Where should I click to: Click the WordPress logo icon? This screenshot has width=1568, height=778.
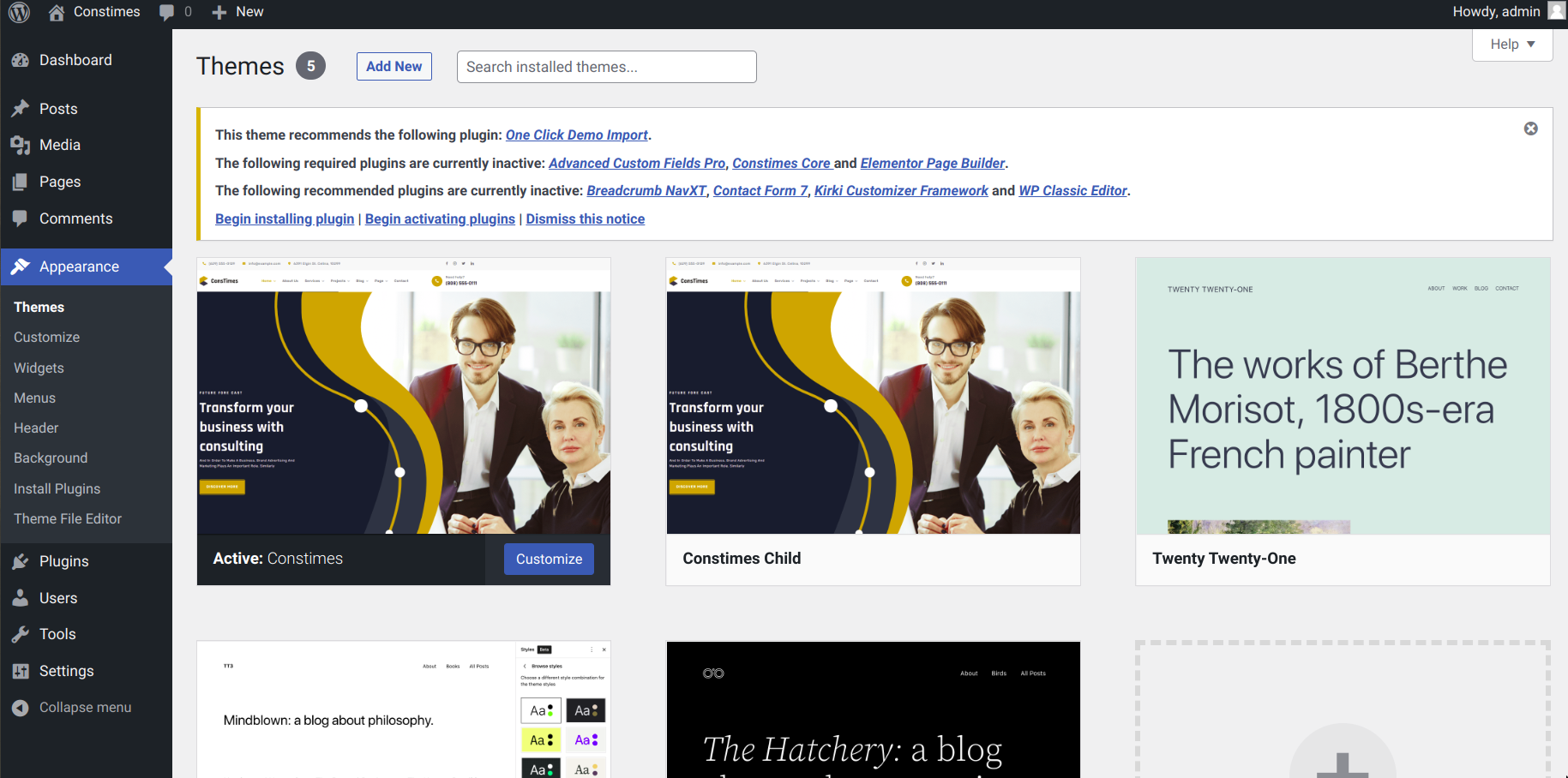click(19, 12)
